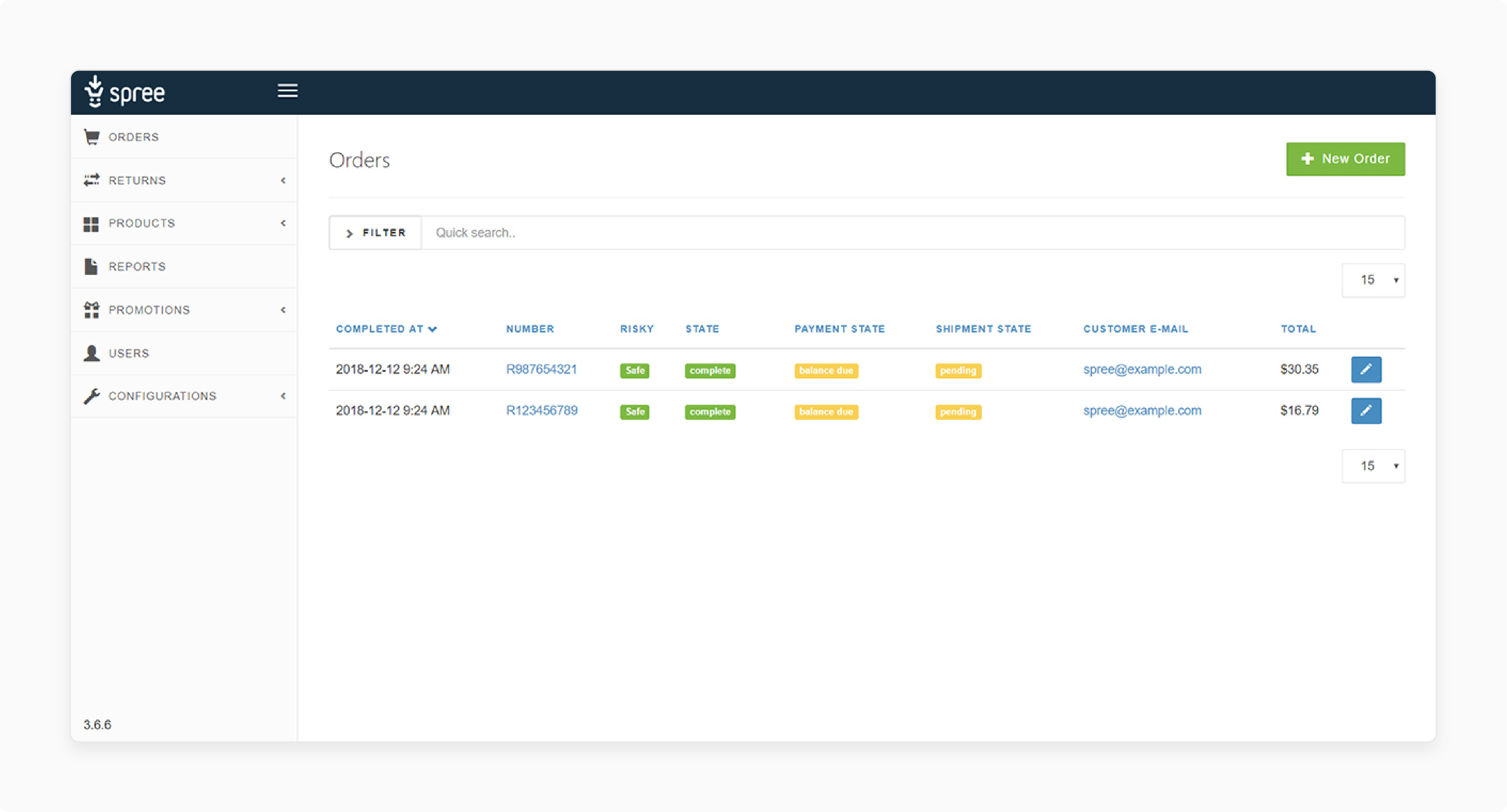Open the Users menu item
This screenshot has height=812, width=1507.
(184, 353)
